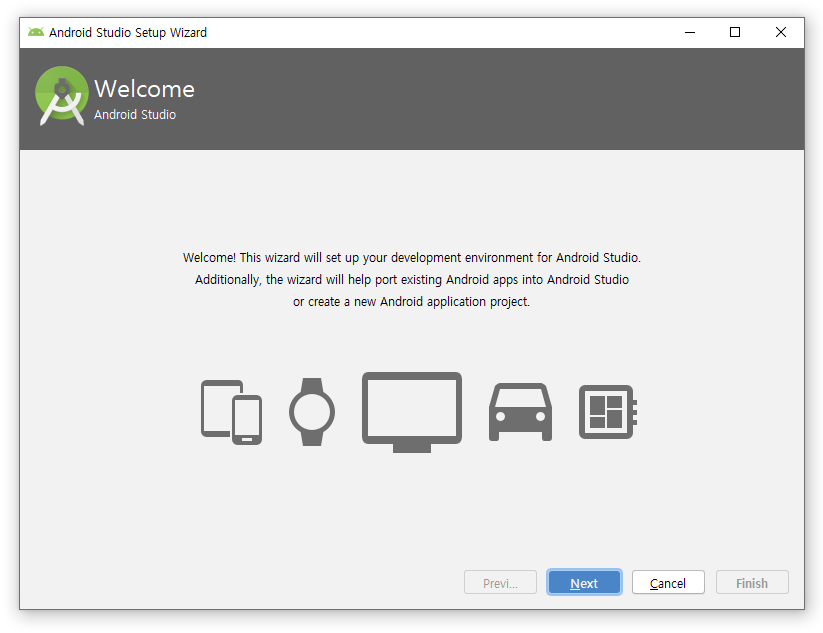Close the Setup Wizard window
Image resolution: width=823 pixels, height=633 pixels.
[x=780, y=33]
